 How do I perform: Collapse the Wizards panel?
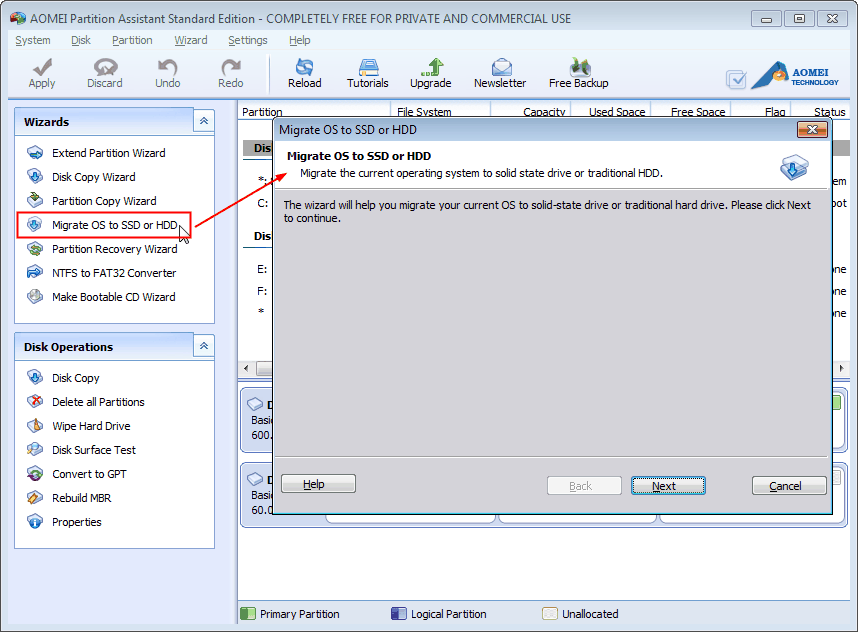tap(204, 121)
